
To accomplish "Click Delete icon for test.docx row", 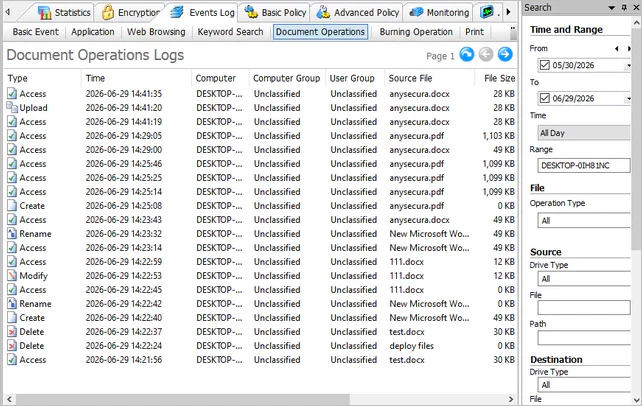I will 12,332.
